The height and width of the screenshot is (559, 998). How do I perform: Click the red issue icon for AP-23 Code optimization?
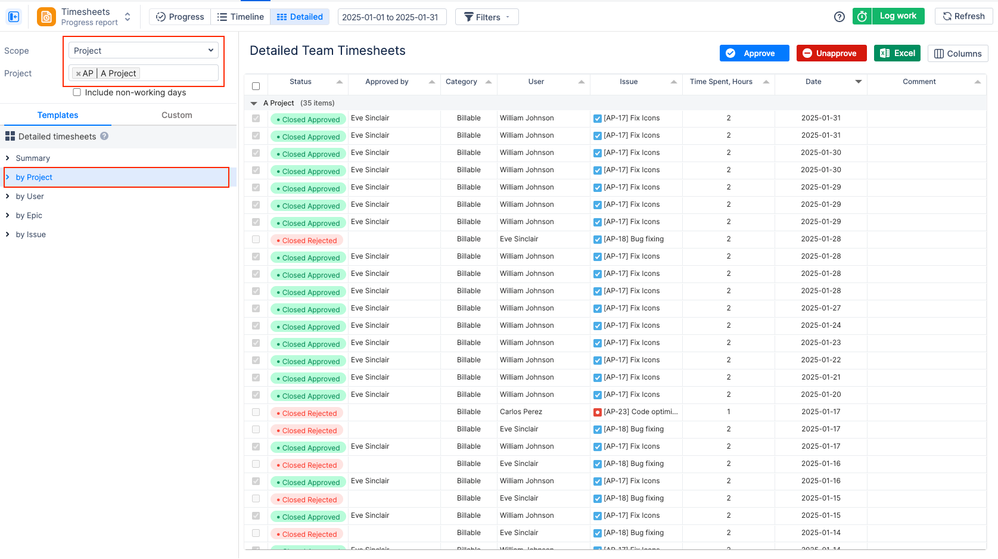click(x=597, y=413)
